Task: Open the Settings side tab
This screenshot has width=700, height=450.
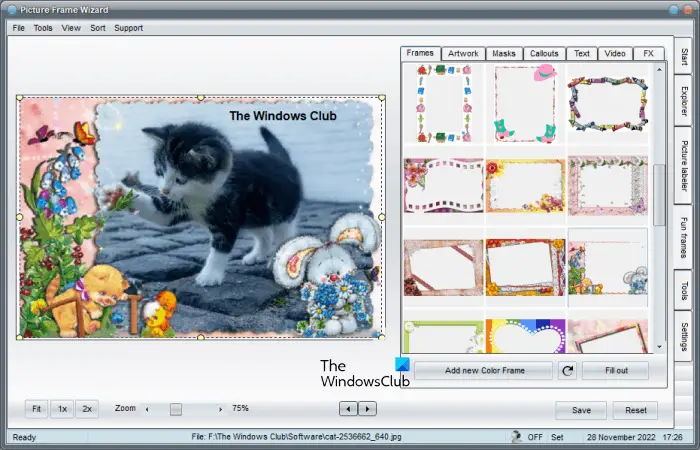Action: pos(683,337)
